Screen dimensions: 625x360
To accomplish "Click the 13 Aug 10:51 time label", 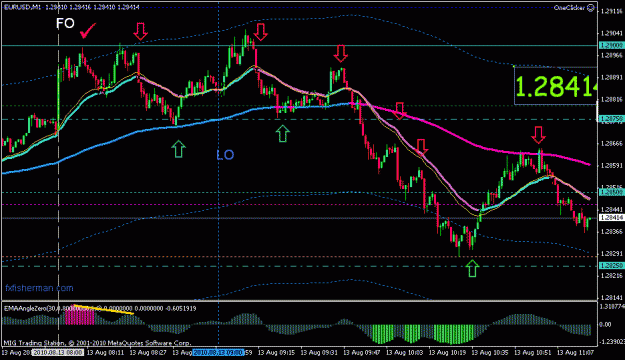I will click(x=533, y=353).
